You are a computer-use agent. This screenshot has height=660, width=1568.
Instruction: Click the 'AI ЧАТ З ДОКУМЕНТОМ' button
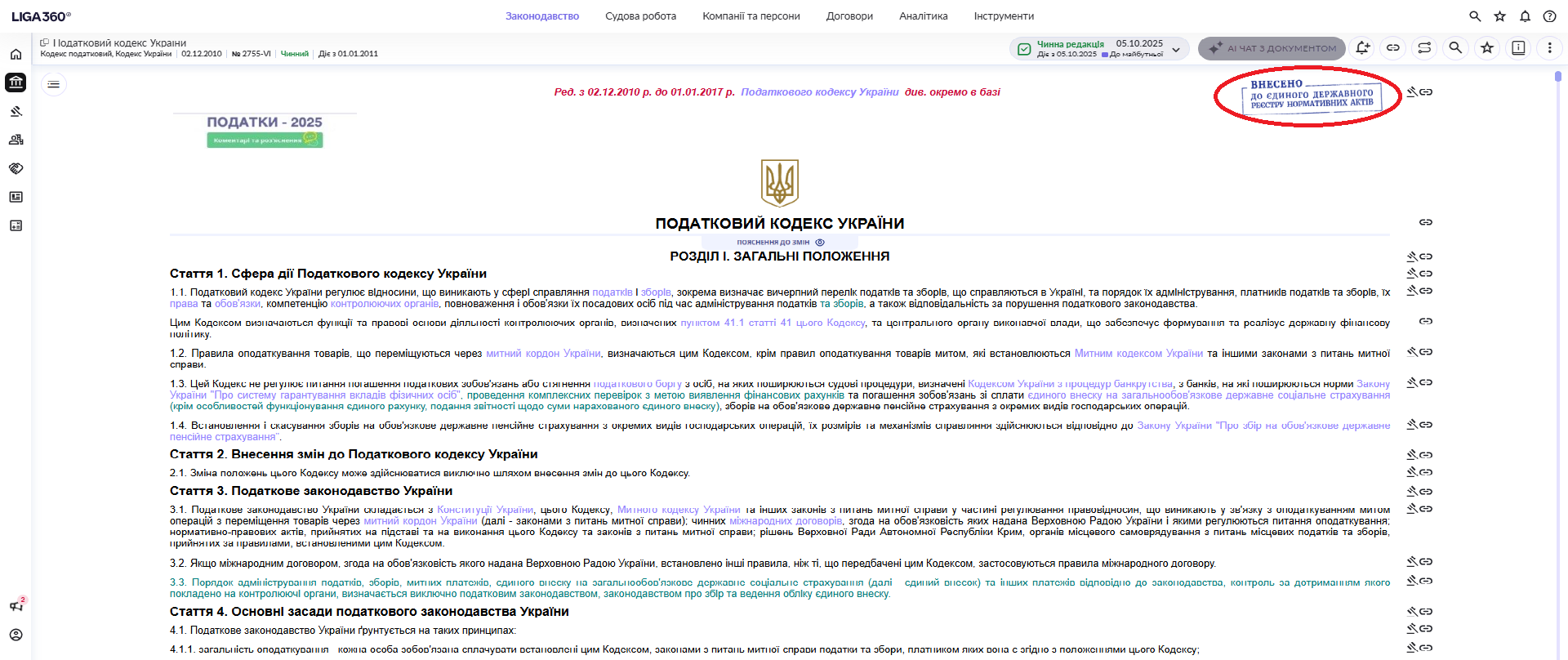click(x=1272, y=48)
